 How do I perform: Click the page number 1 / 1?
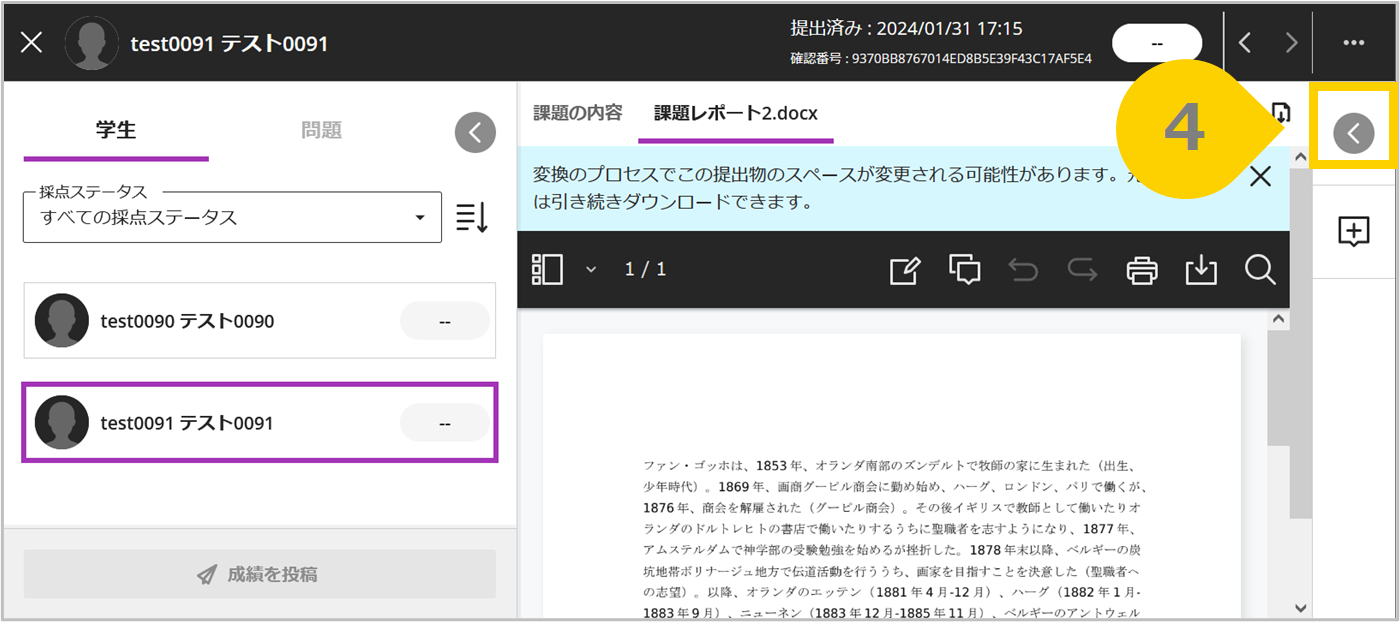coord(645,269)
